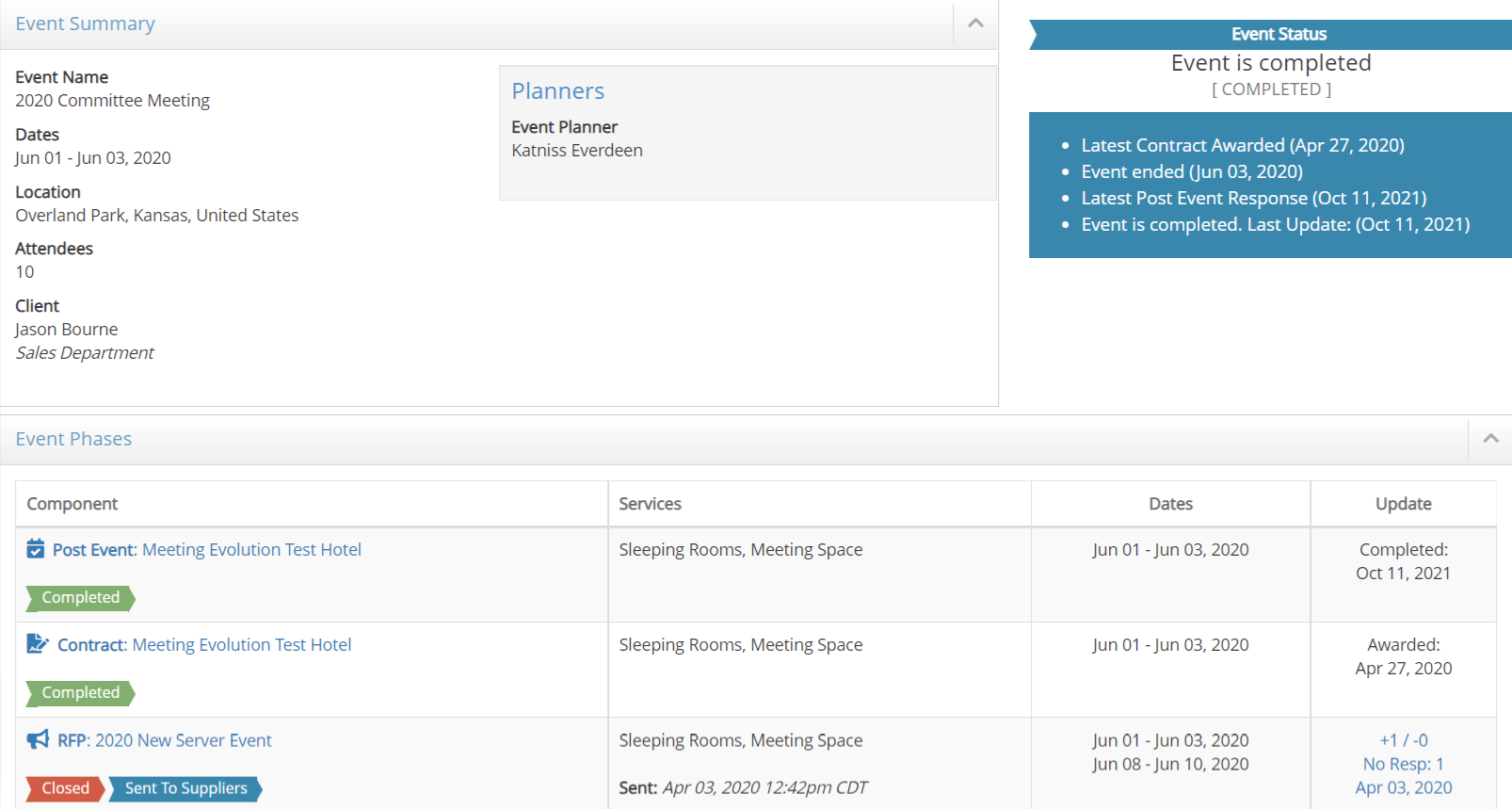Click the red Closed status badge
This screenshot has height=809, width=1512.
coord(65,789)
